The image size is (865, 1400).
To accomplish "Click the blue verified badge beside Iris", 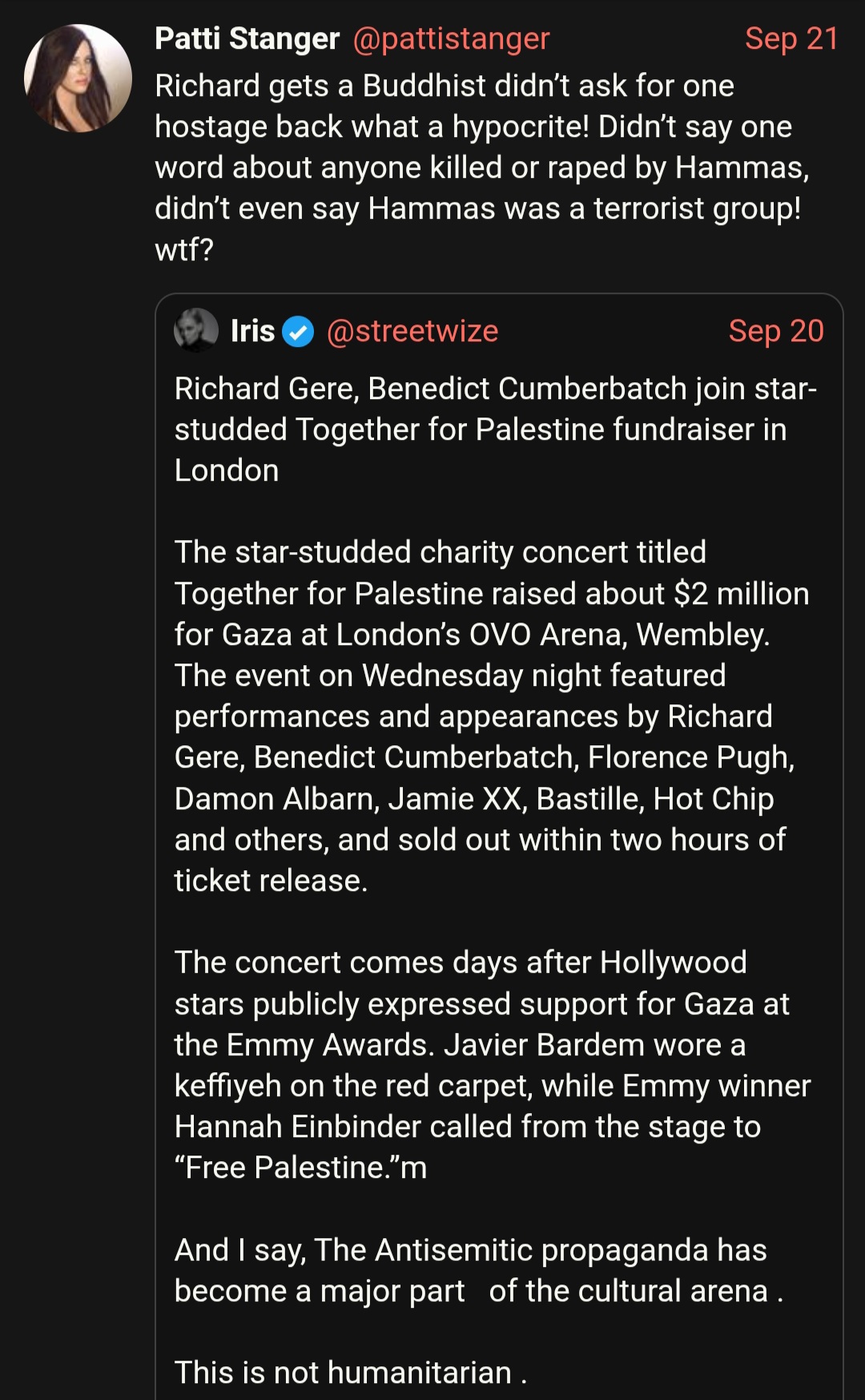I will pyautogui.click(x=299, y=331).
